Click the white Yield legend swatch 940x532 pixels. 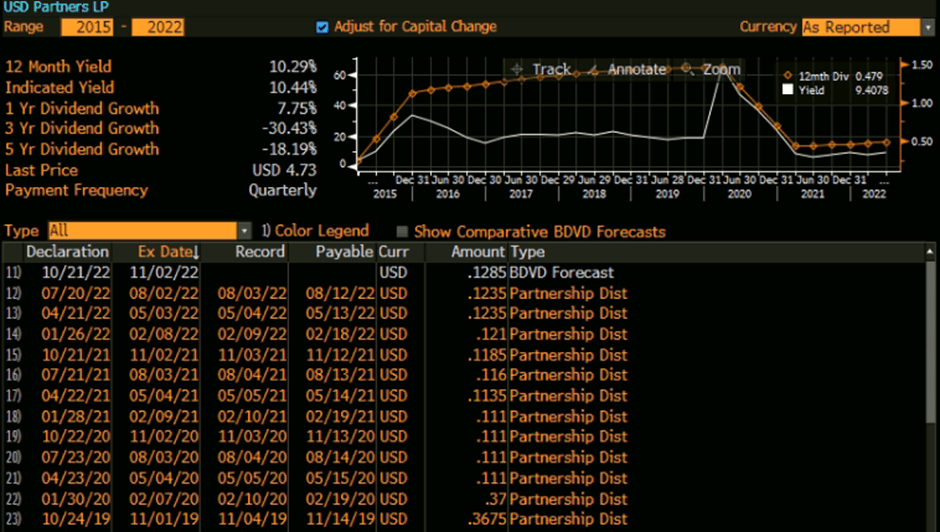coord(787,90)
